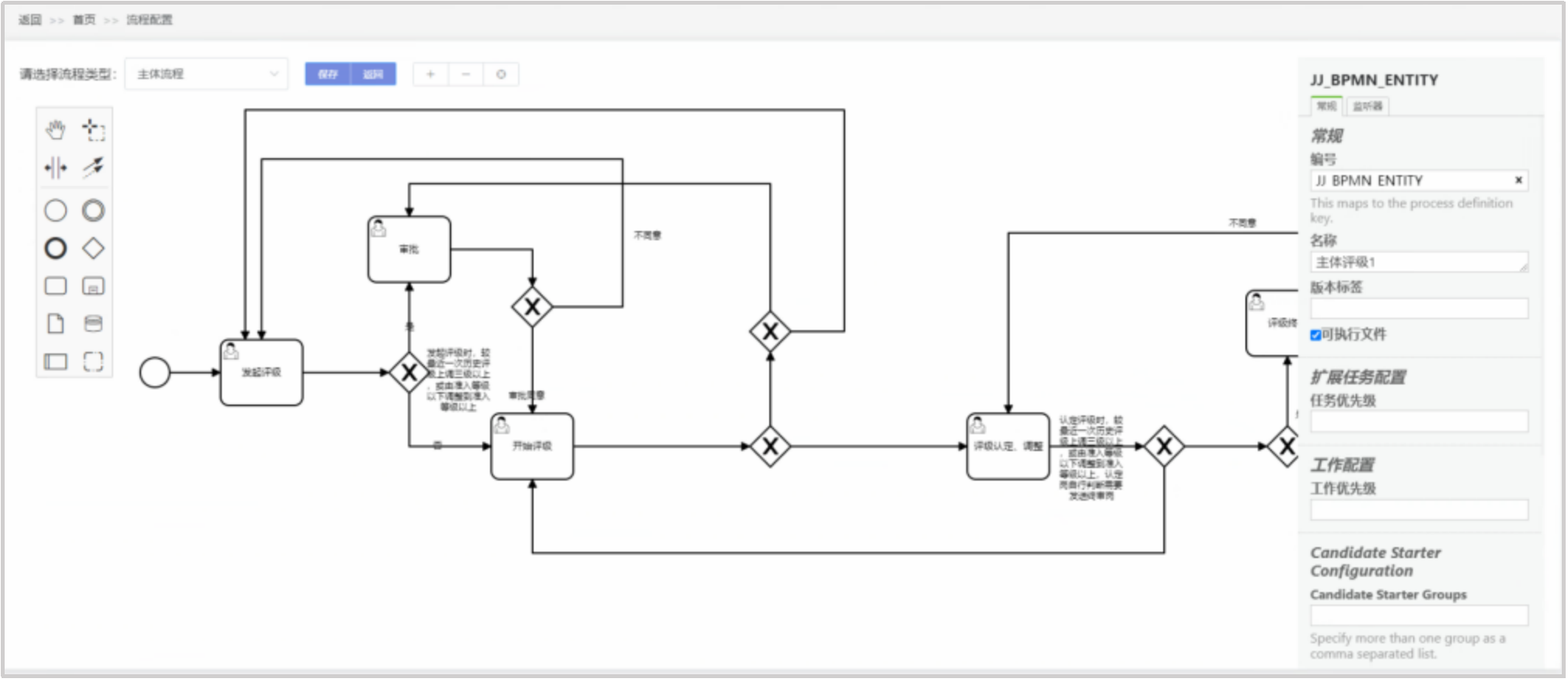
Task: Select the 开始评级 user task
Action: [533, 446]
